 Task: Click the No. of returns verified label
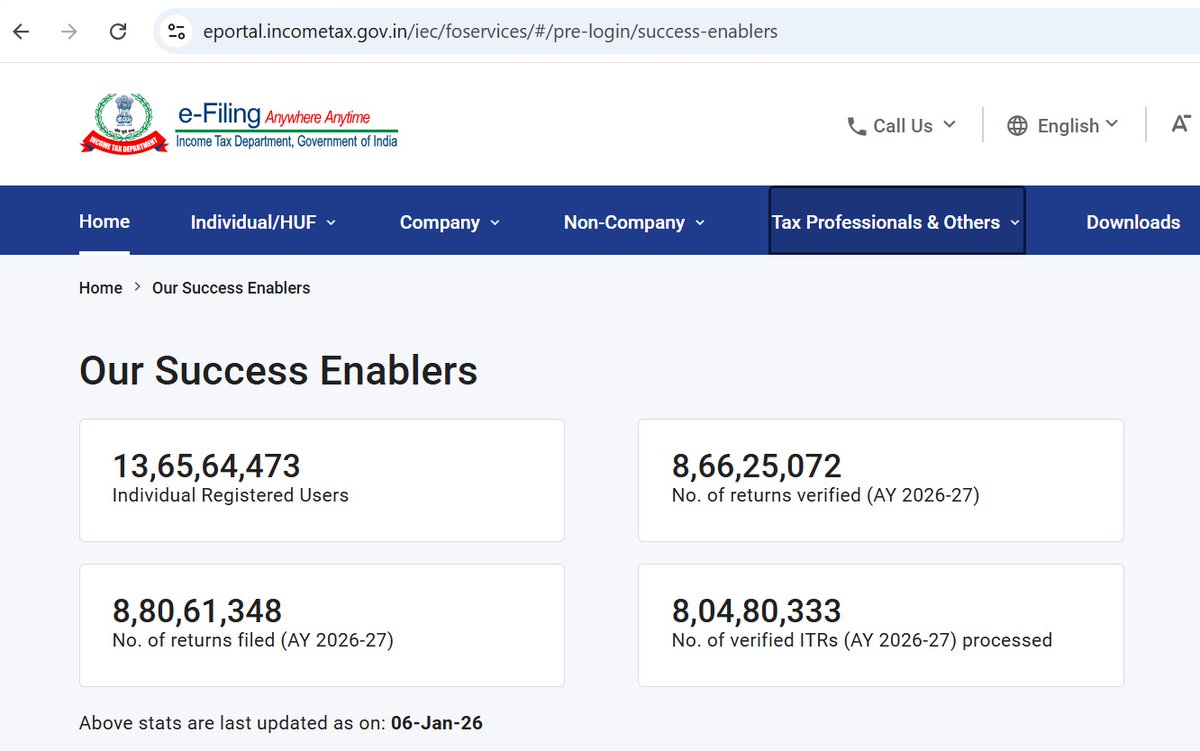(x=825, y=495)
